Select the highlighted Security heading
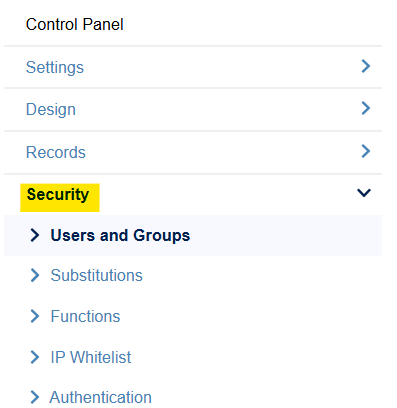Screen dimensions: 397x408 coord(58,195)
